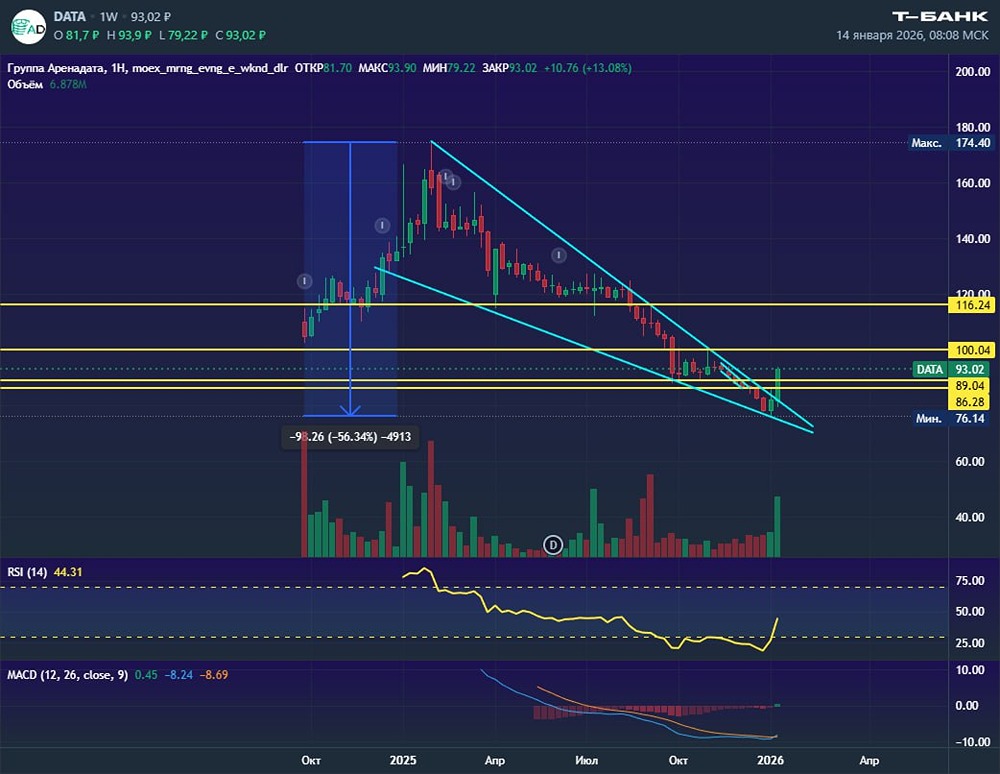Select the 89.04 yellow level price tag
This screenshot has width=1000, height=774.
(973, 385)
